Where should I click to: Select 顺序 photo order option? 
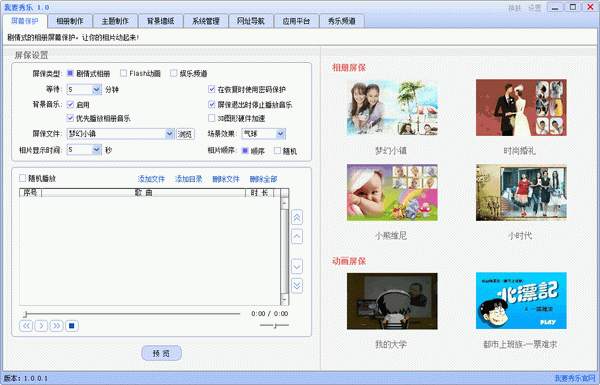[x=245, y=151]
